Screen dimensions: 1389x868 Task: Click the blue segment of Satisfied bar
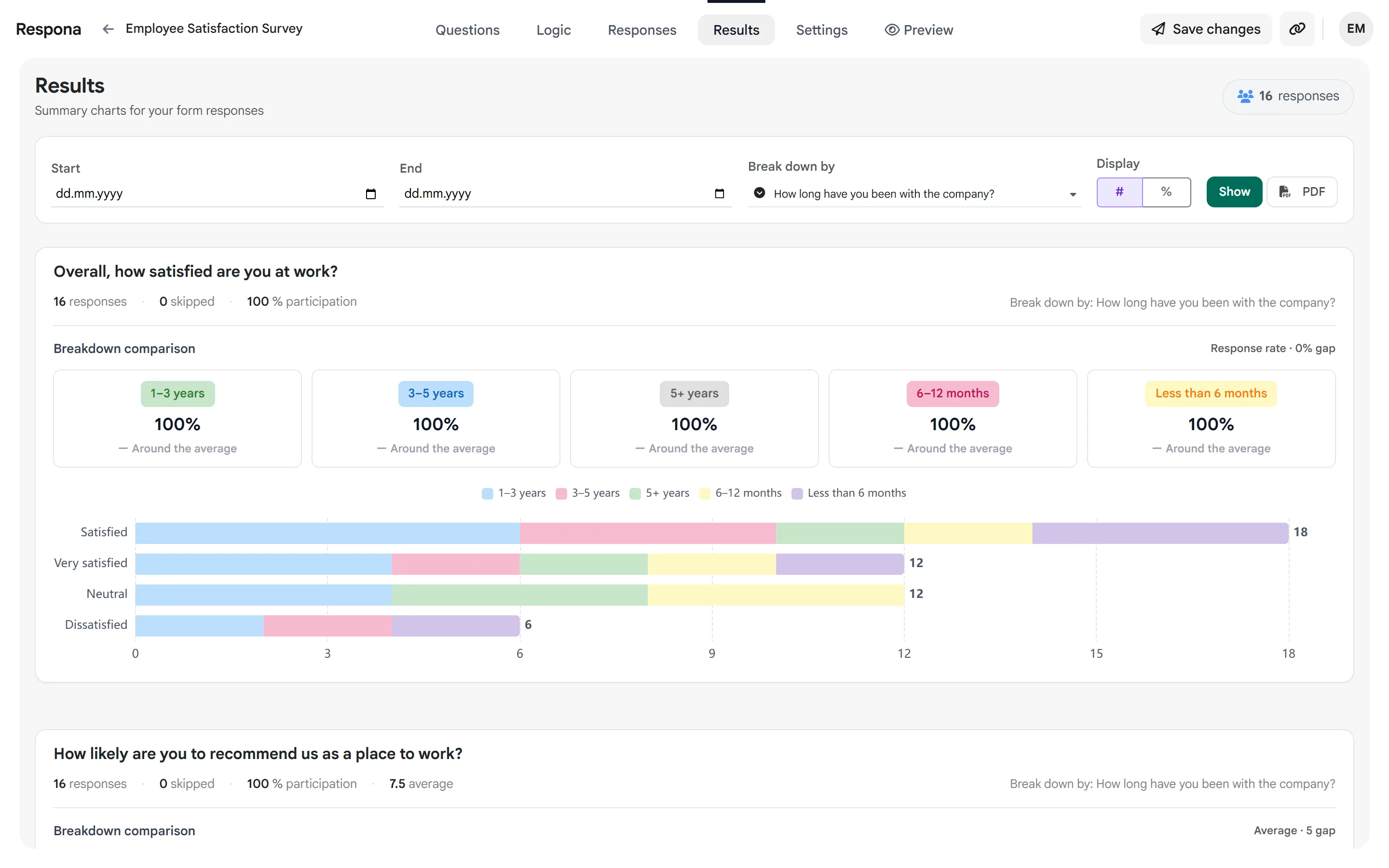click(327, 533)
